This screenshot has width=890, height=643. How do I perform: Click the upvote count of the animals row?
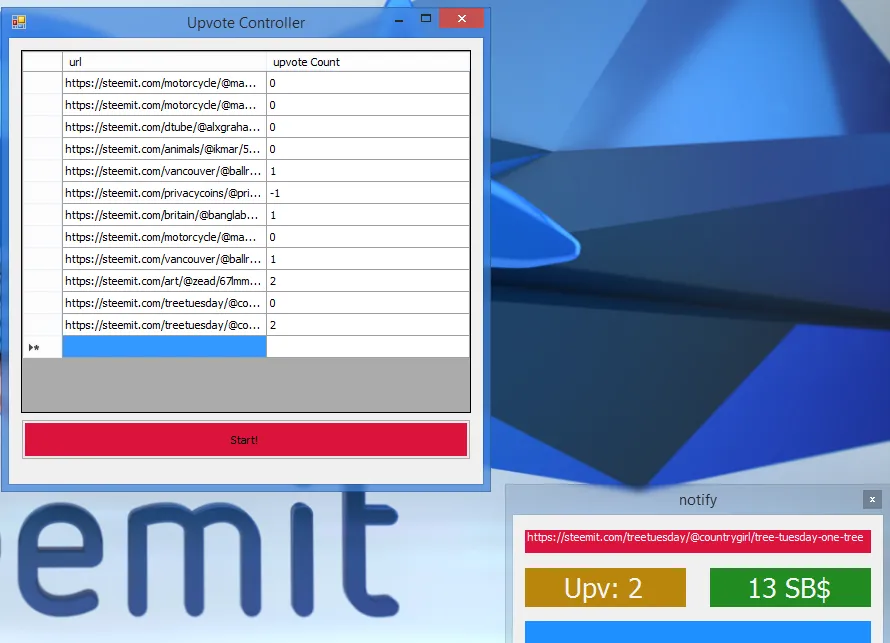pos(368,149)
